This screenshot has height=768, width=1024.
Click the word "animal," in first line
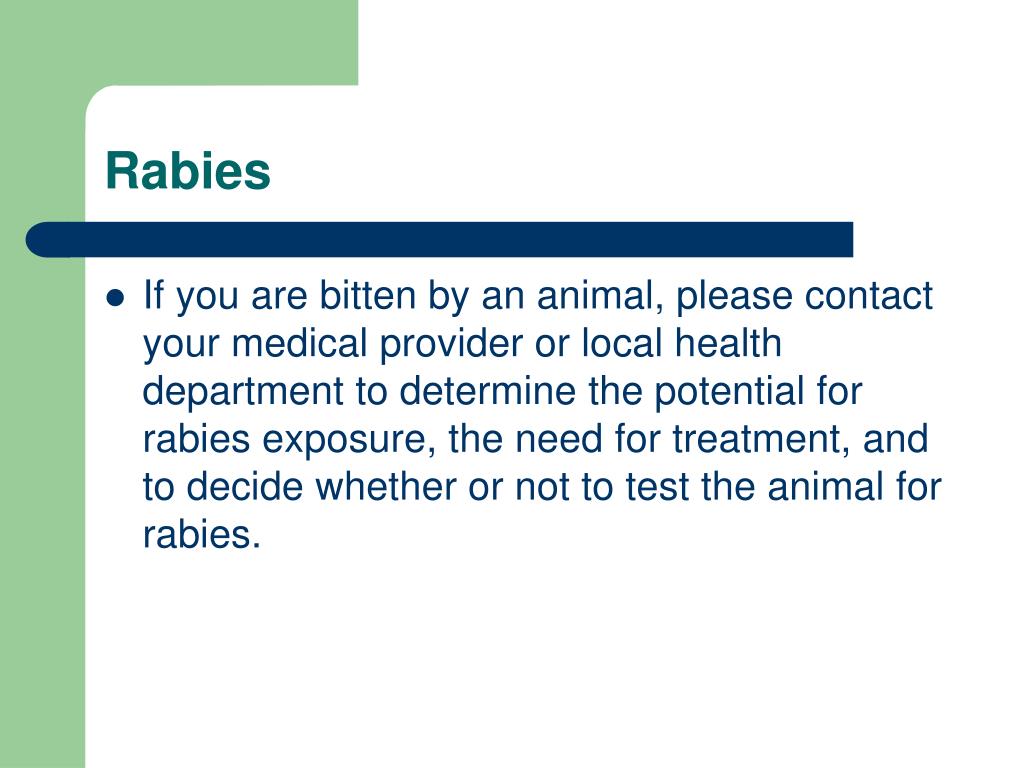596,296
